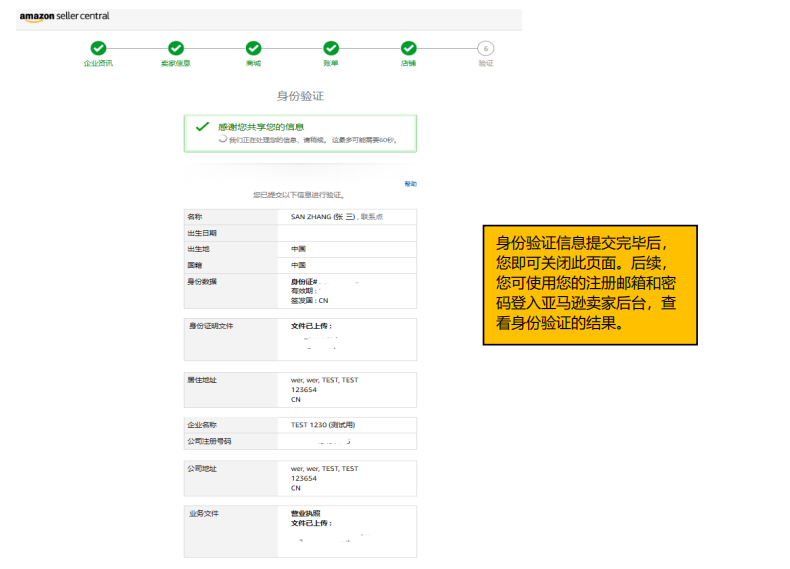Viewport: 790px width, 569px height.
Task: Click green checkmark circle above 账单 step
Action: click(331, 48)
